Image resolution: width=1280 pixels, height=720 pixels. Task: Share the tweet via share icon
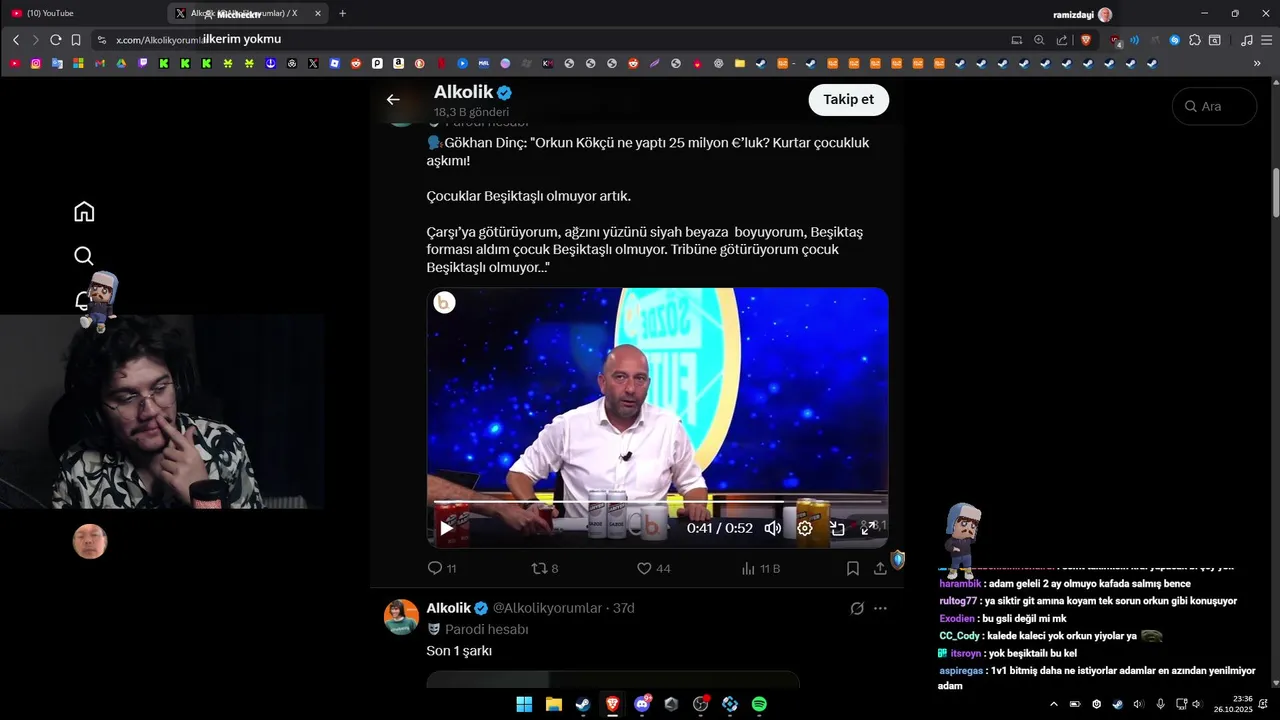point(880,568)
